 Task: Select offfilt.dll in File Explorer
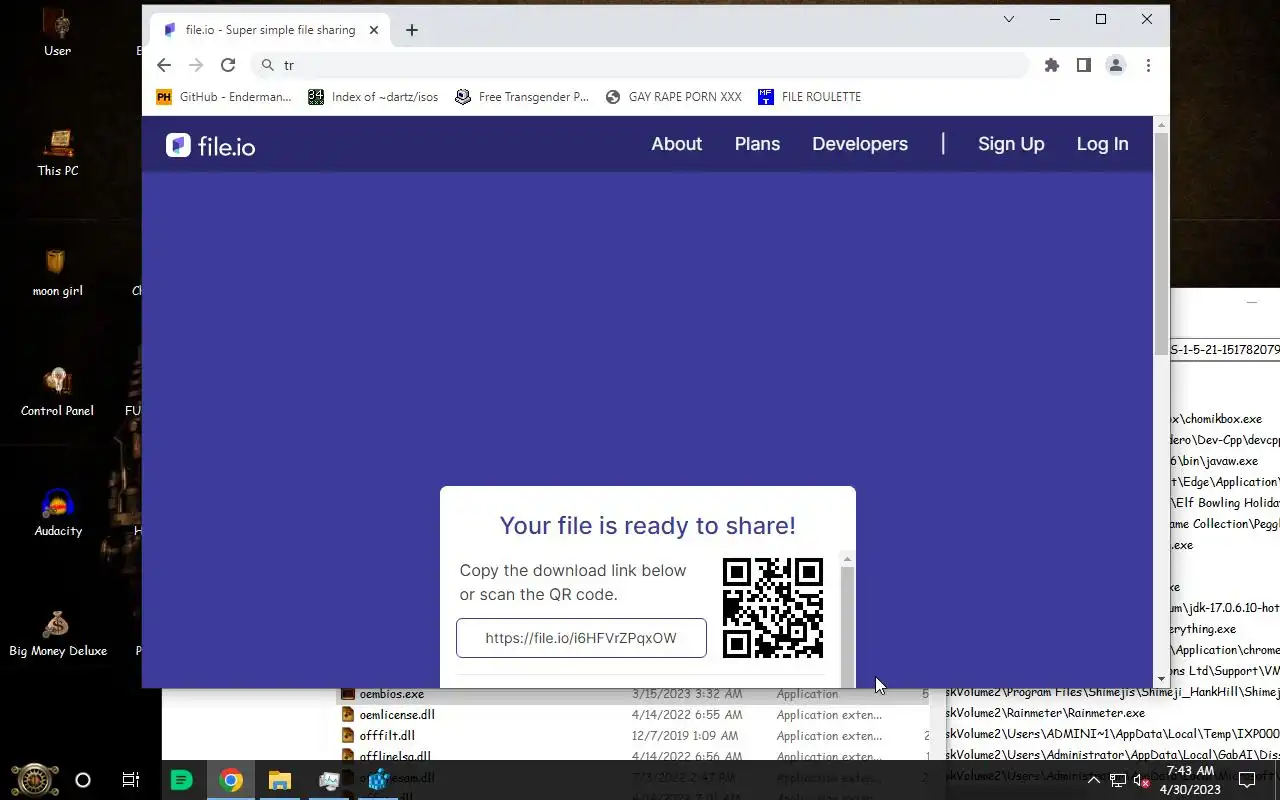(x=387, y=736)
